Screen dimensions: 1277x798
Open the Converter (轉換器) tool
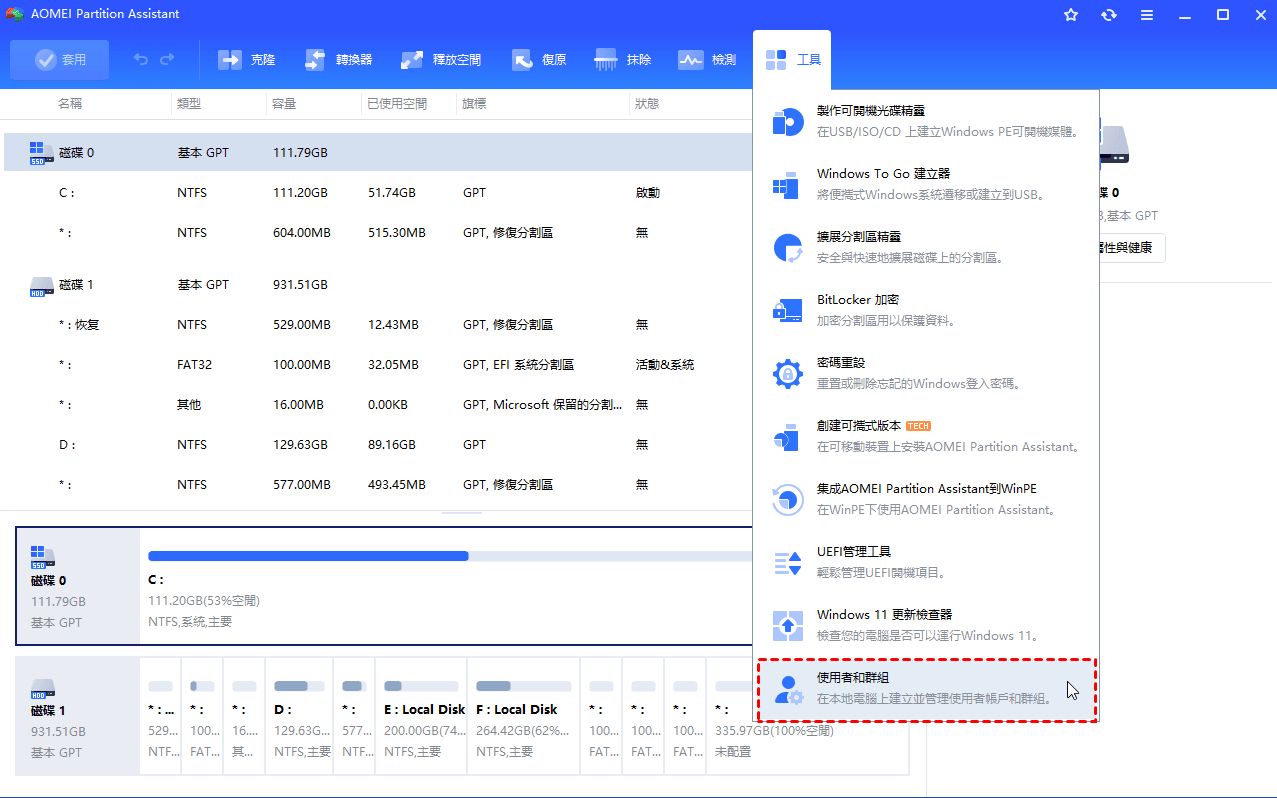[x=339, y=60]
